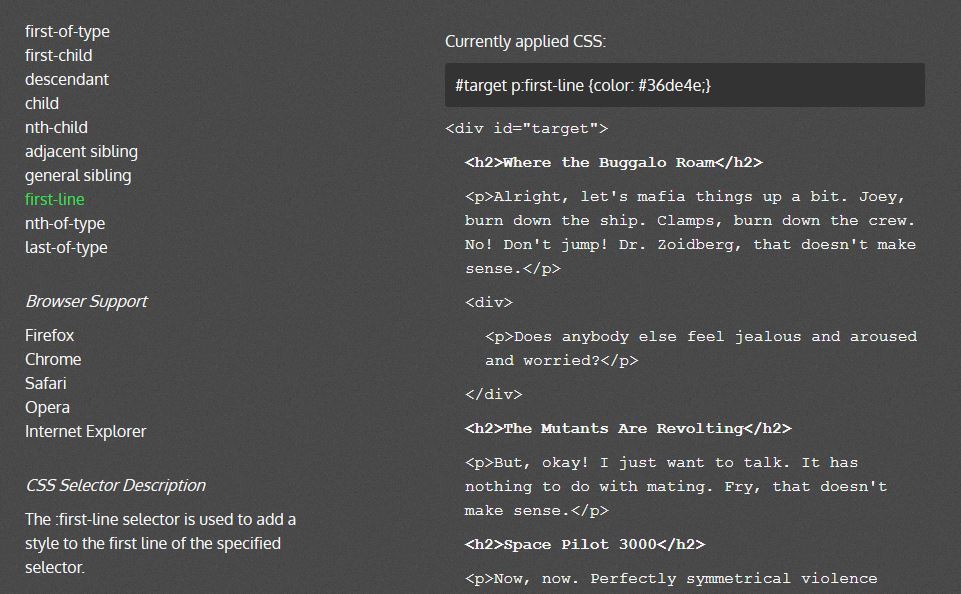Switch to the nth-child selector
Viewport: 961px width, 594px height.
click(x=56, y=127)
